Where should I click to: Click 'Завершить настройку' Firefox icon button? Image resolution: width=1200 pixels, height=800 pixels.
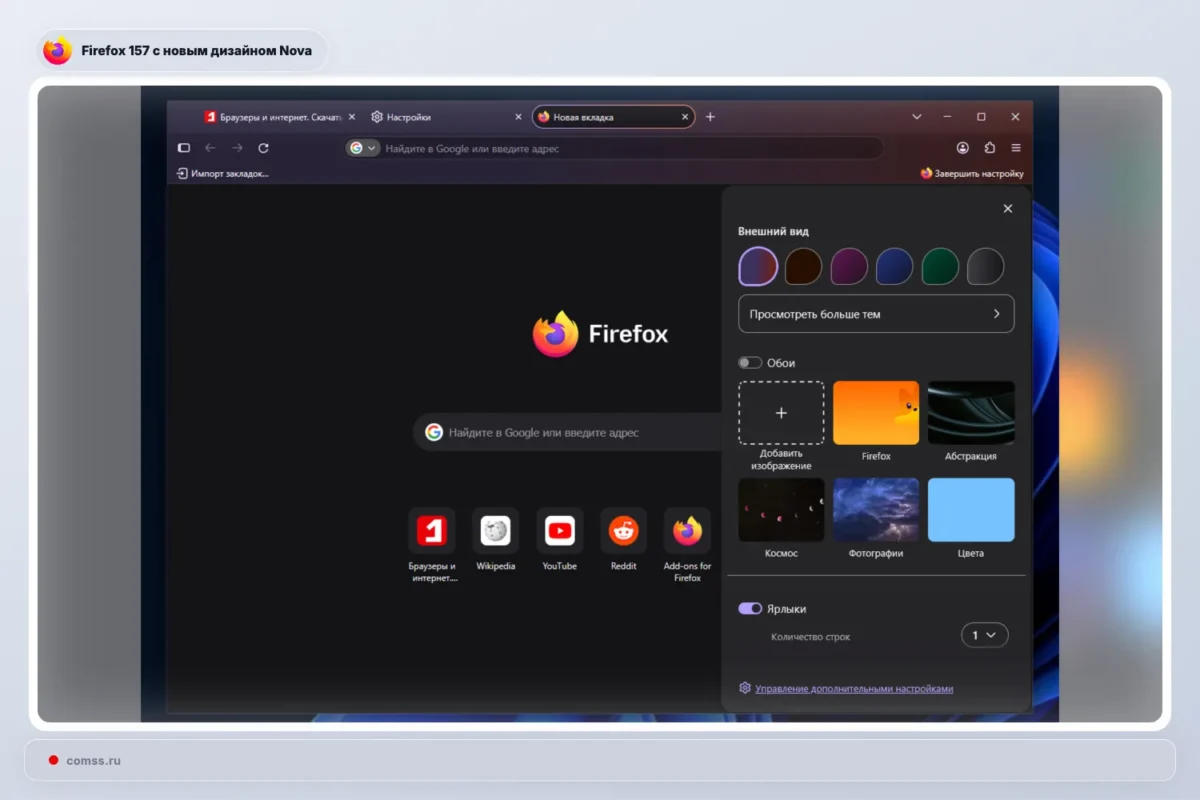[972, 173]
